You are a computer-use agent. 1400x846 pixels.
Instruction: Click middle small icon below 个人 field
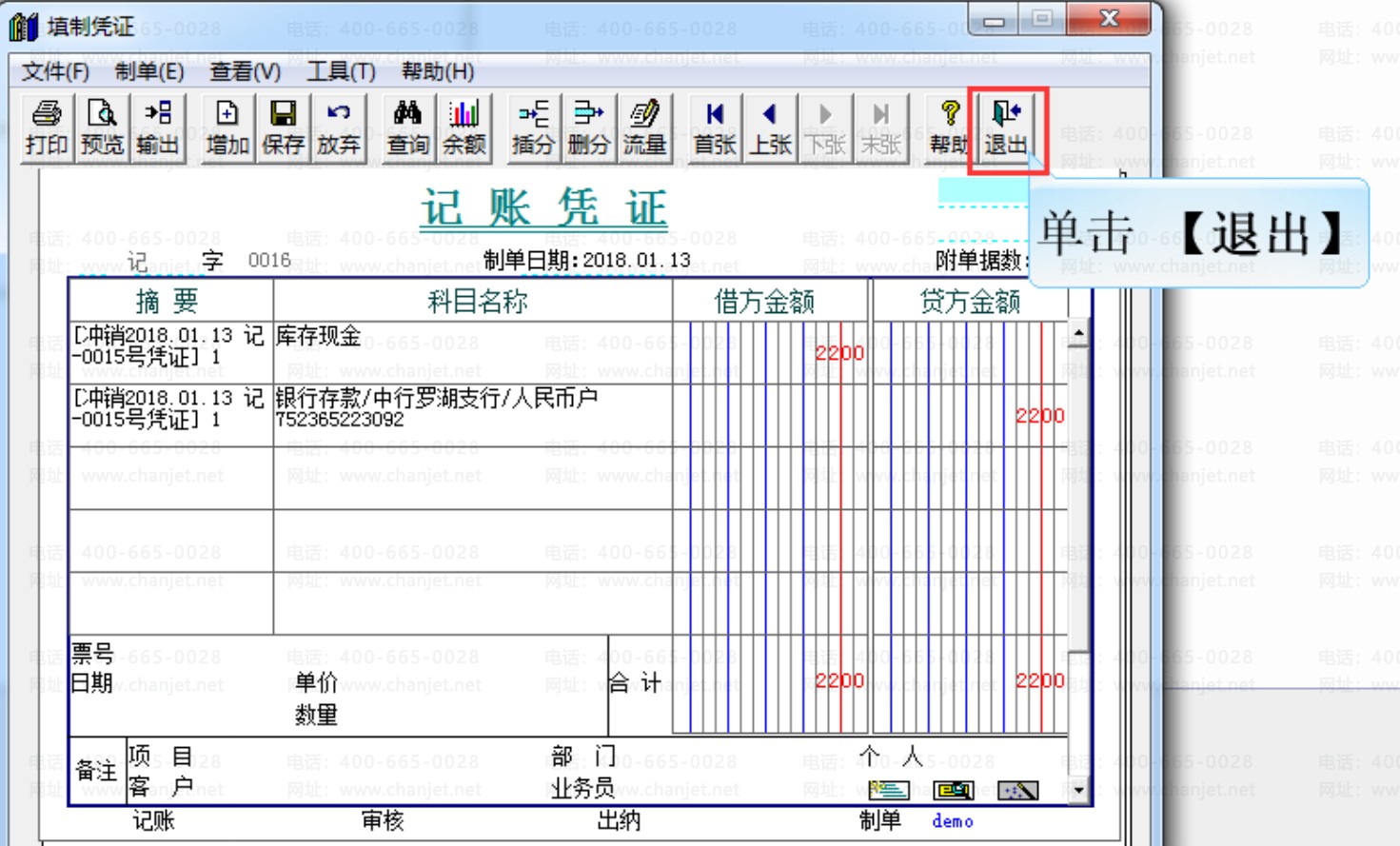tap(953, 790)
